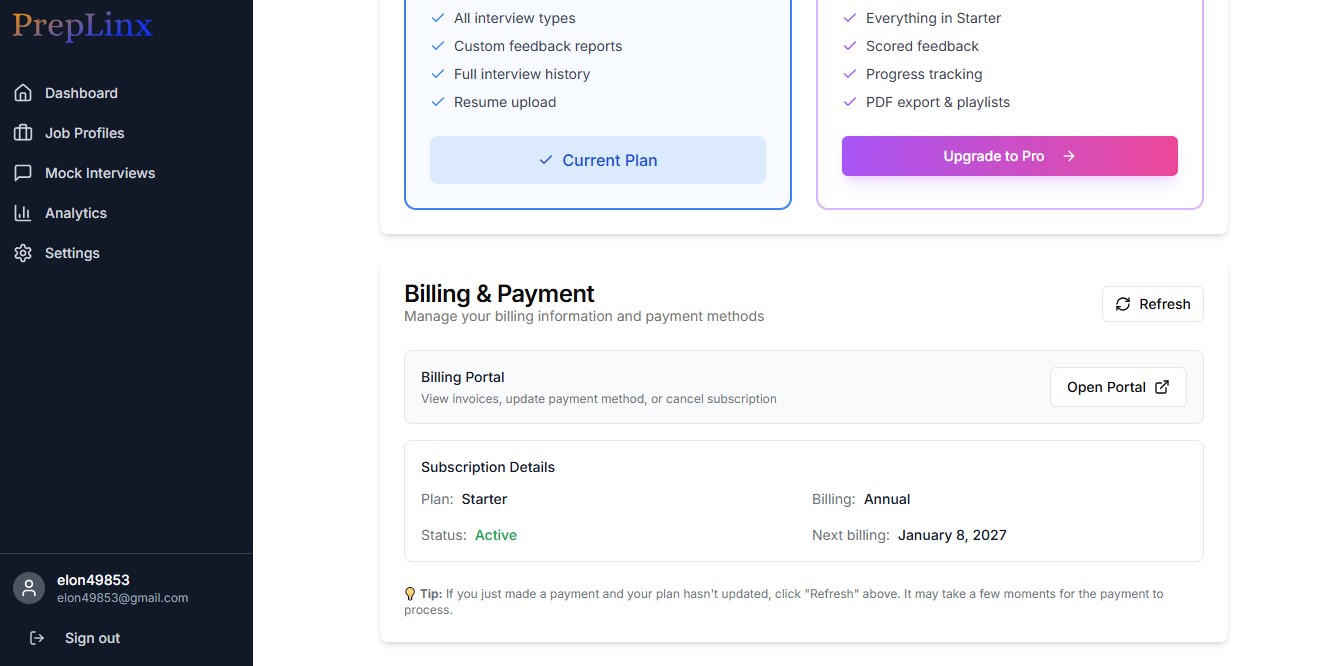Screen dimensions: 1344x666
Task: Click the external link icon on Open Portal
Action: coord(1162,387)
